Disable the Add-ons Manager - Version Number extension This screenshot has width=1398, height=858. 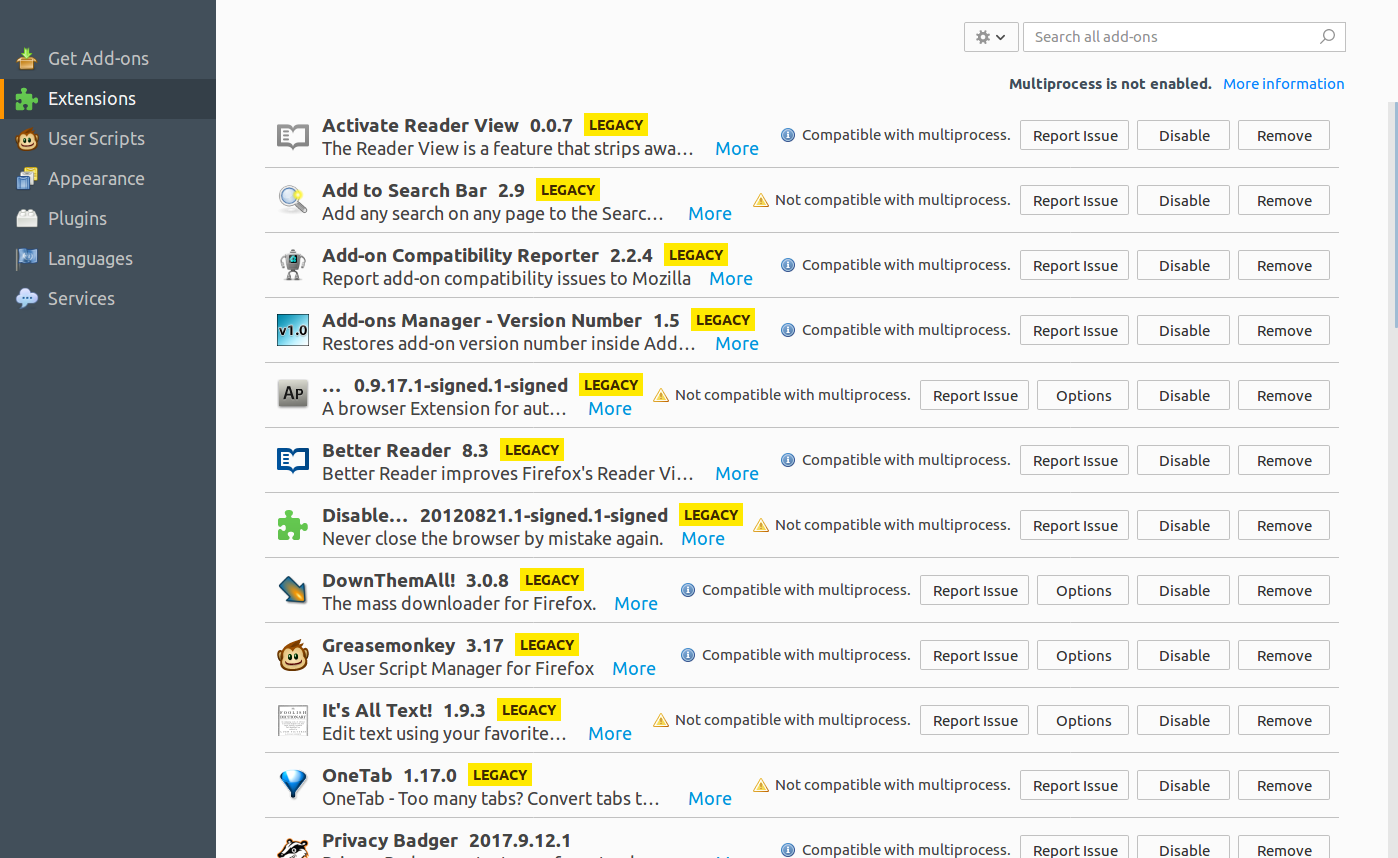1184,331
